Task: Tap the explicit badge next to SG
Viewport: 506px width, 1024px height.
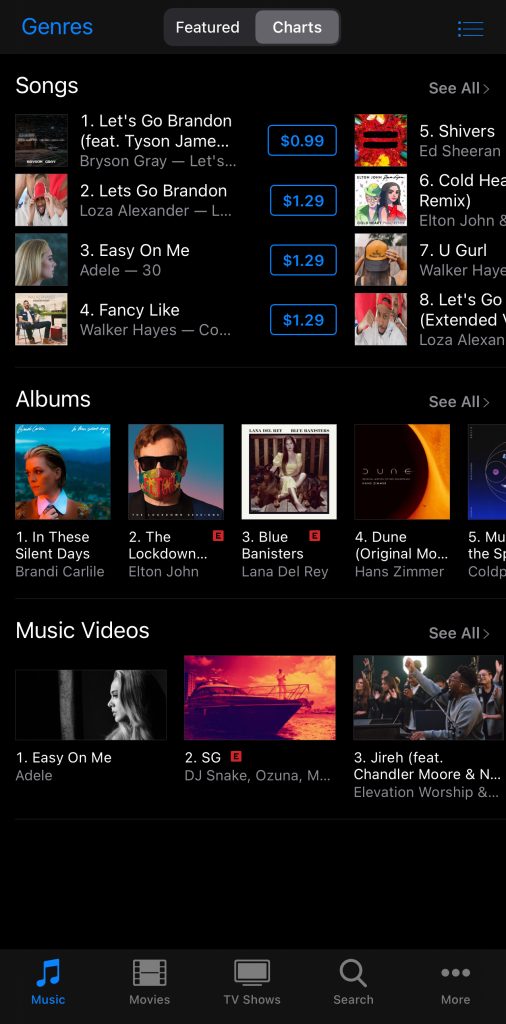Action: pos(236,756)
